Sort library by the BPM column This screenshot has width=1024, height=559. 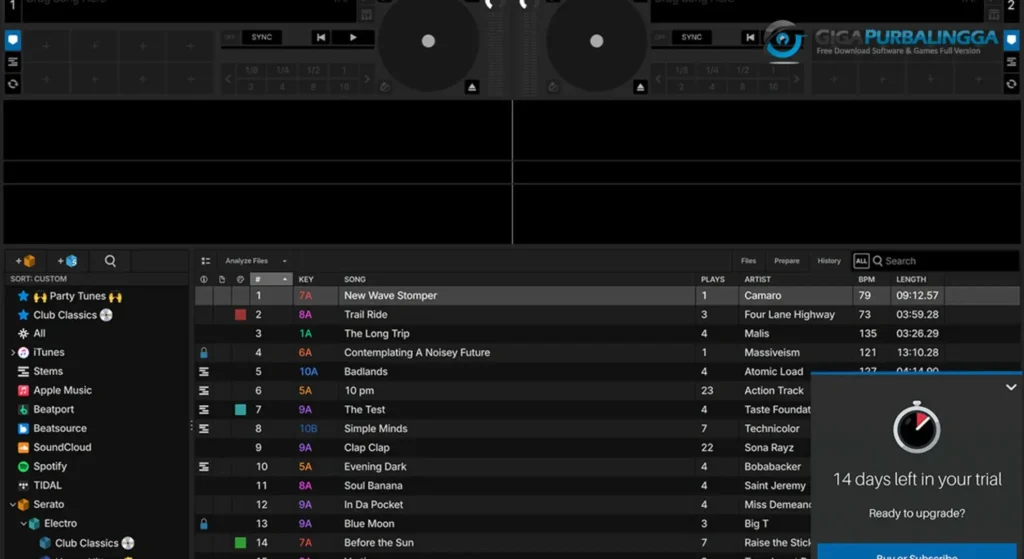click(x=866, y=279)
